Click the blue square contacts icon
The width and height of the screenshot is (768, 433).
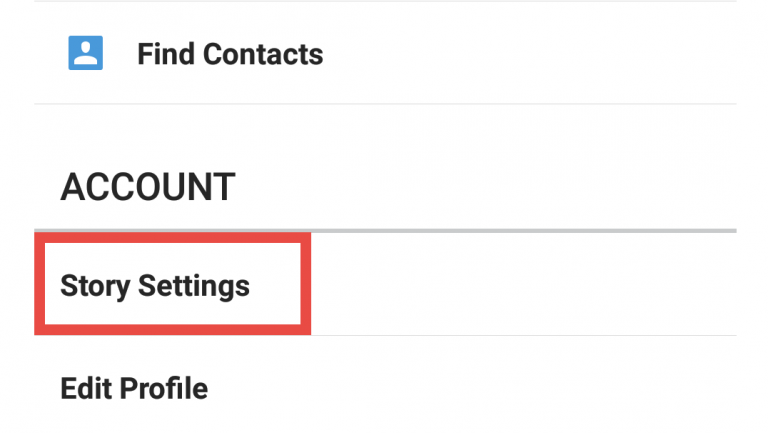[x=86, y=53]
